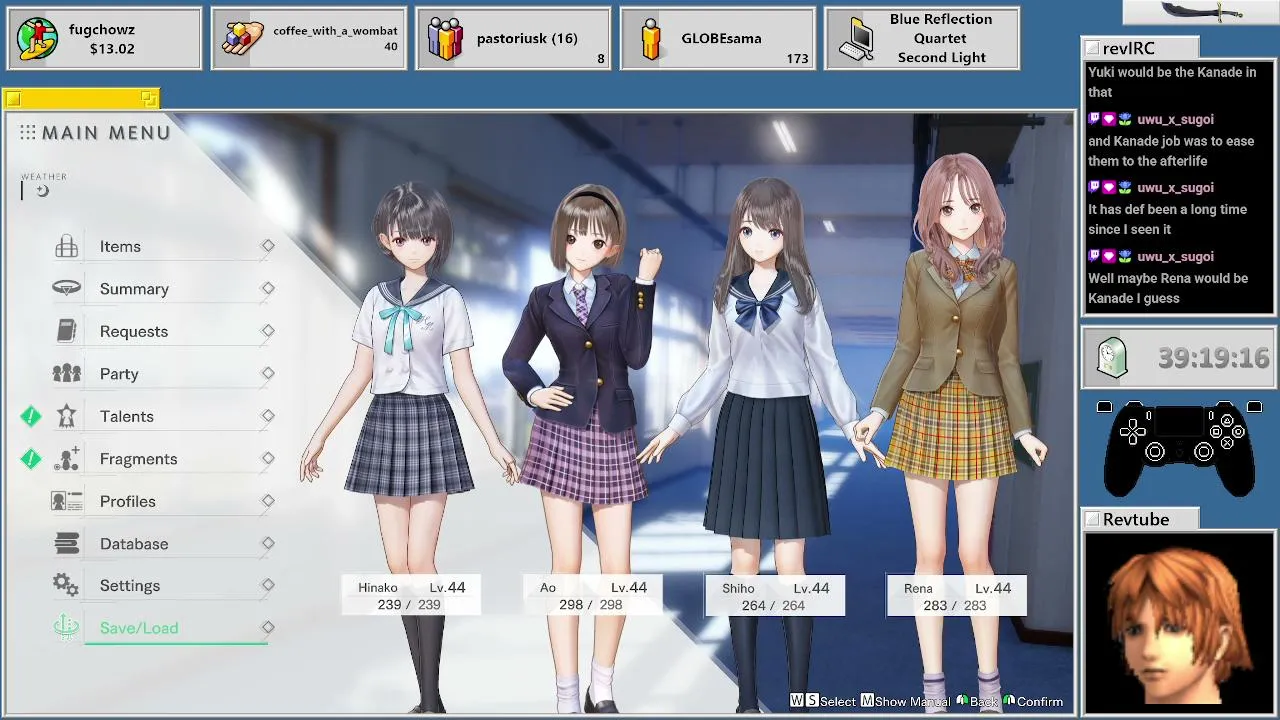Click the ring icon beside Summary

coord(66,288)
